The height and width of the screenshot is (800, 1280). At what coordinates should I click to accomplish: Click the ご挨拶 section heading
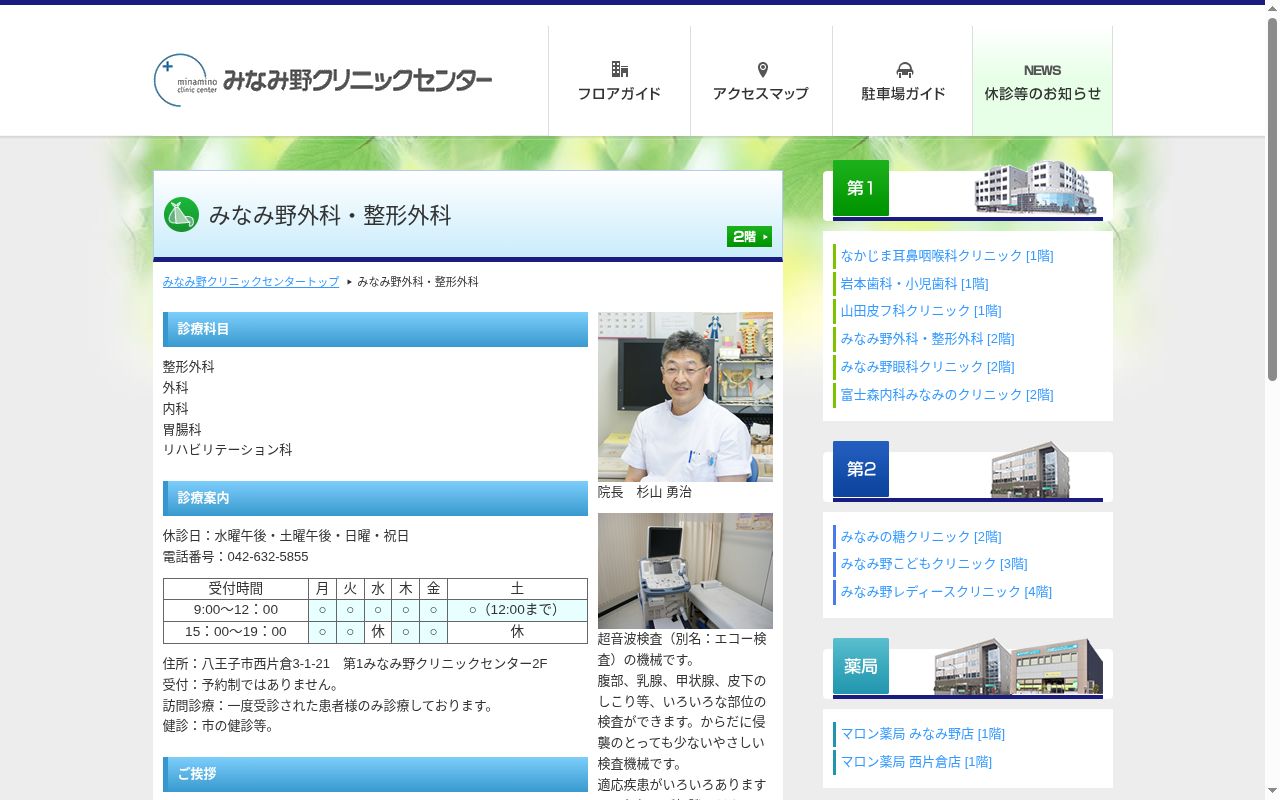tap(375, 774)
